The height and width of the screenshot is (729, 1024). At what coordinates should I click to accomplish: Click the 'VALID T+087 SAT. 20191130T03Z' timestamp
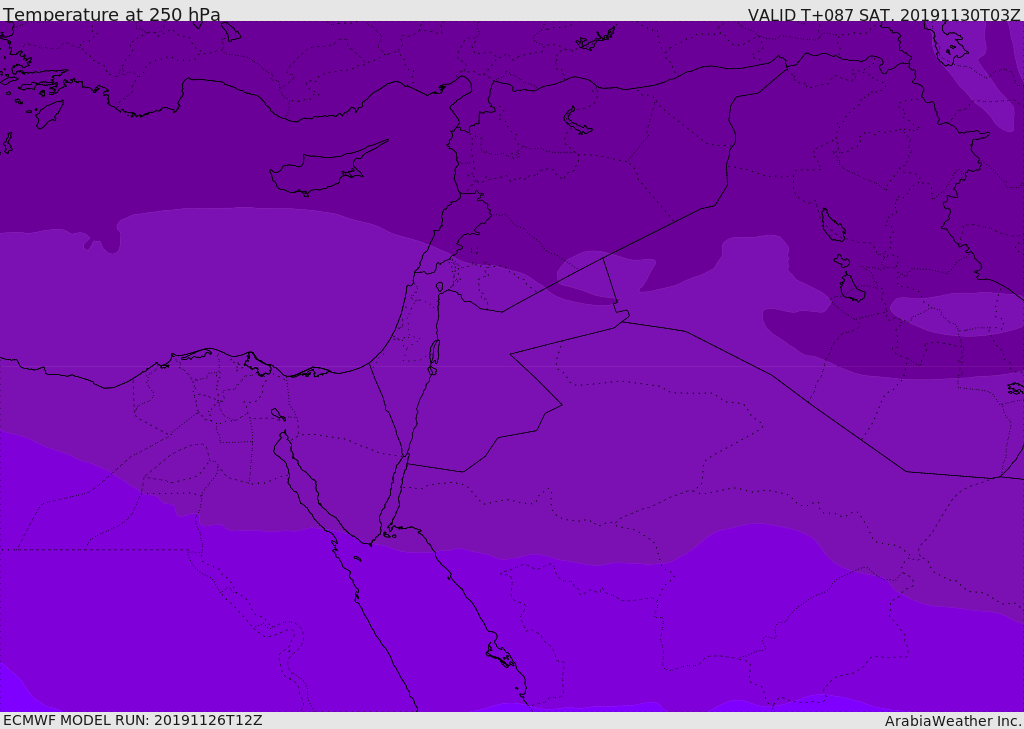click(x=884, y=15)
